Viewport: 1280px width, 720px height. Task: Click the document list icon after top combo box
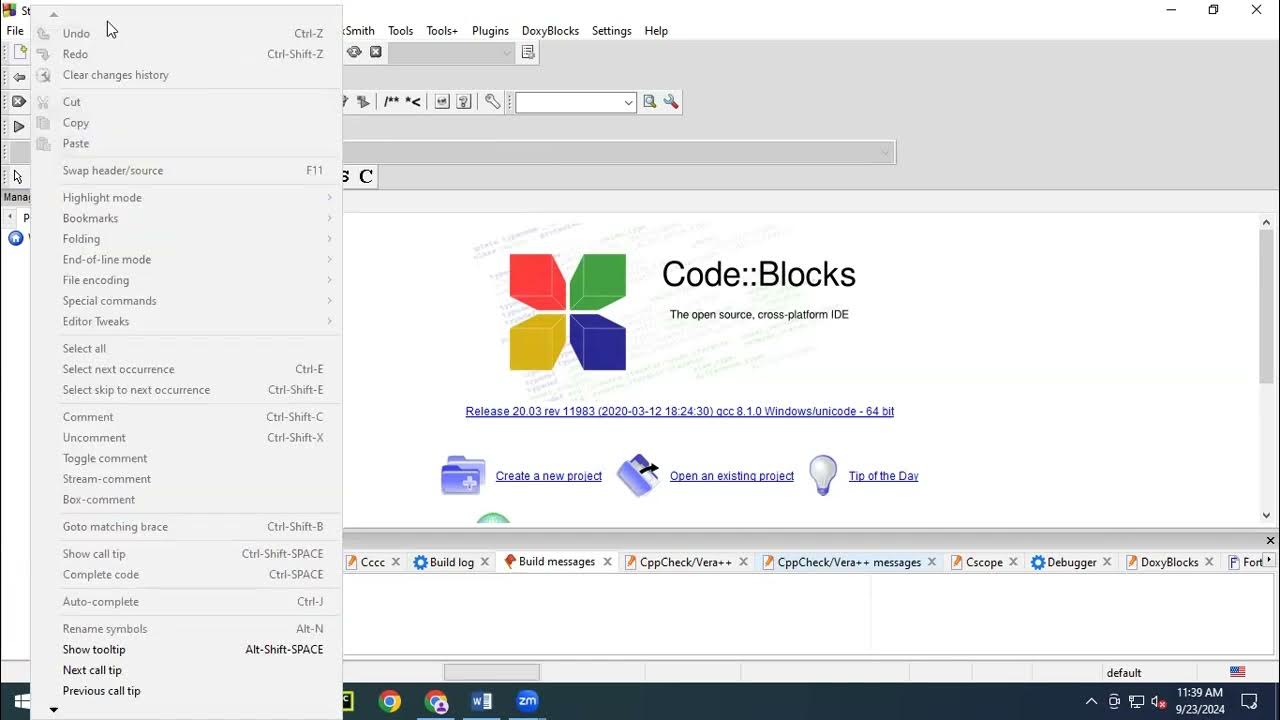(528, 52)
